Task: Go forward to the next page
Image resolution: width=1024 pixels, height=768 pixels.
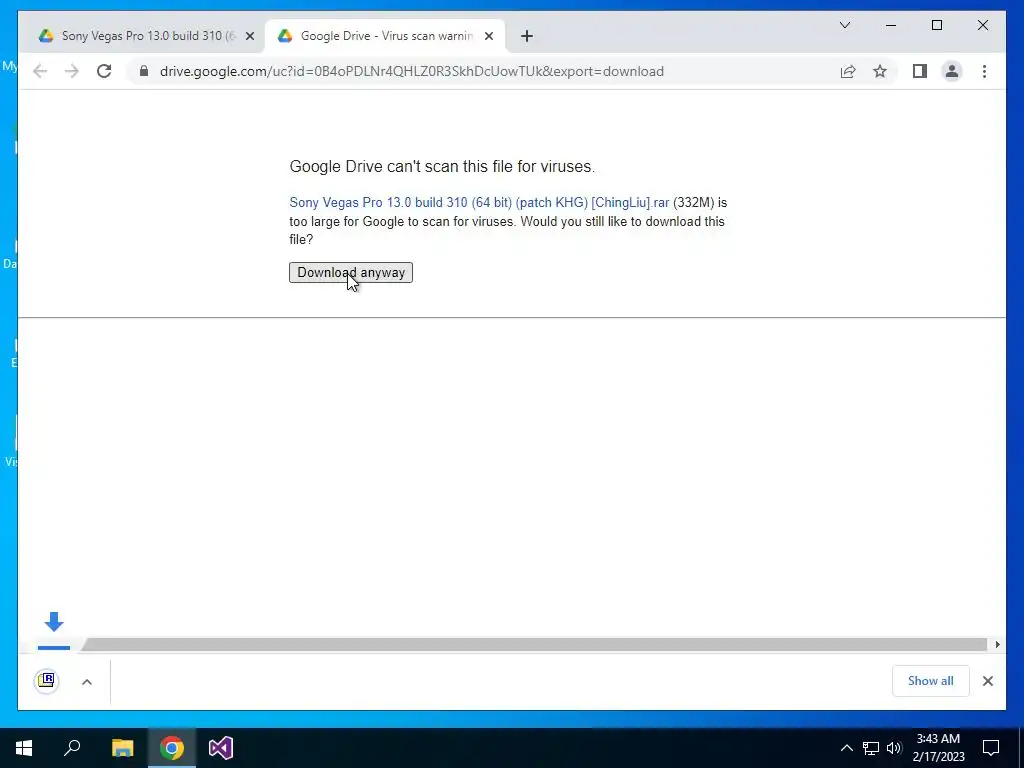Action: [x=72, y=71]
